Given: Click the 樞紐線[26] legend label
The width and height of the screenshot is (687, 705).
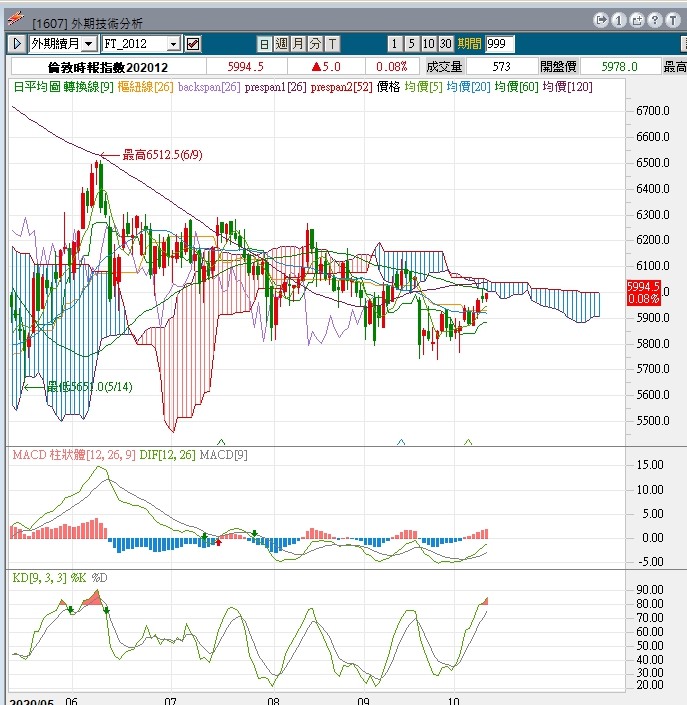Looking at the screenshot, I should [145, 87].
